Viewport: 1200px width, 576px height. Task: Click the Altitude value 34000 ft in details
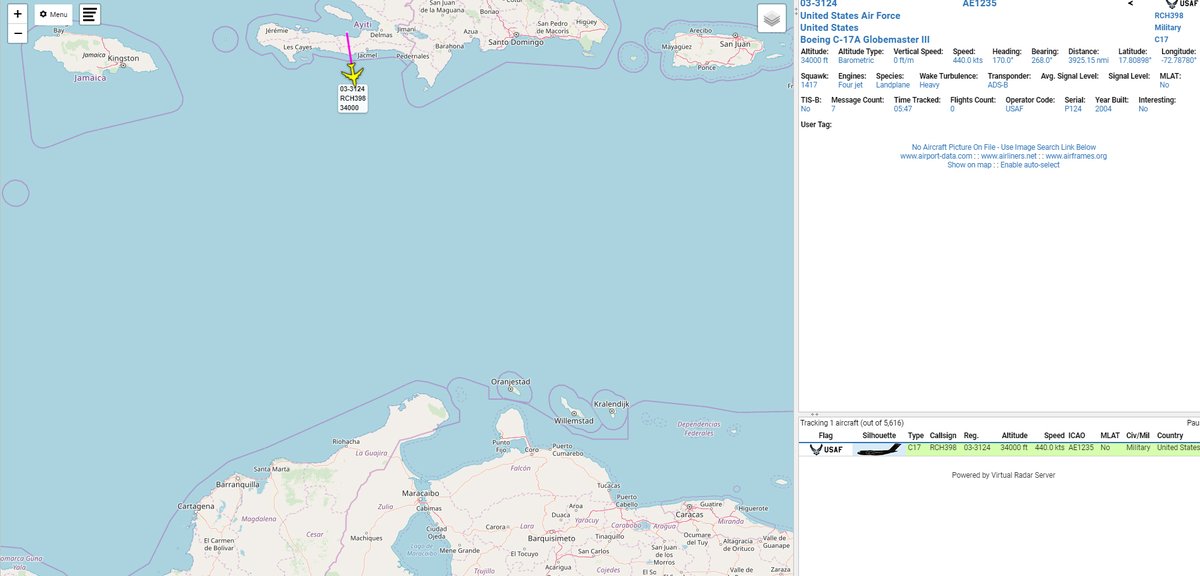tap(814, 60)
